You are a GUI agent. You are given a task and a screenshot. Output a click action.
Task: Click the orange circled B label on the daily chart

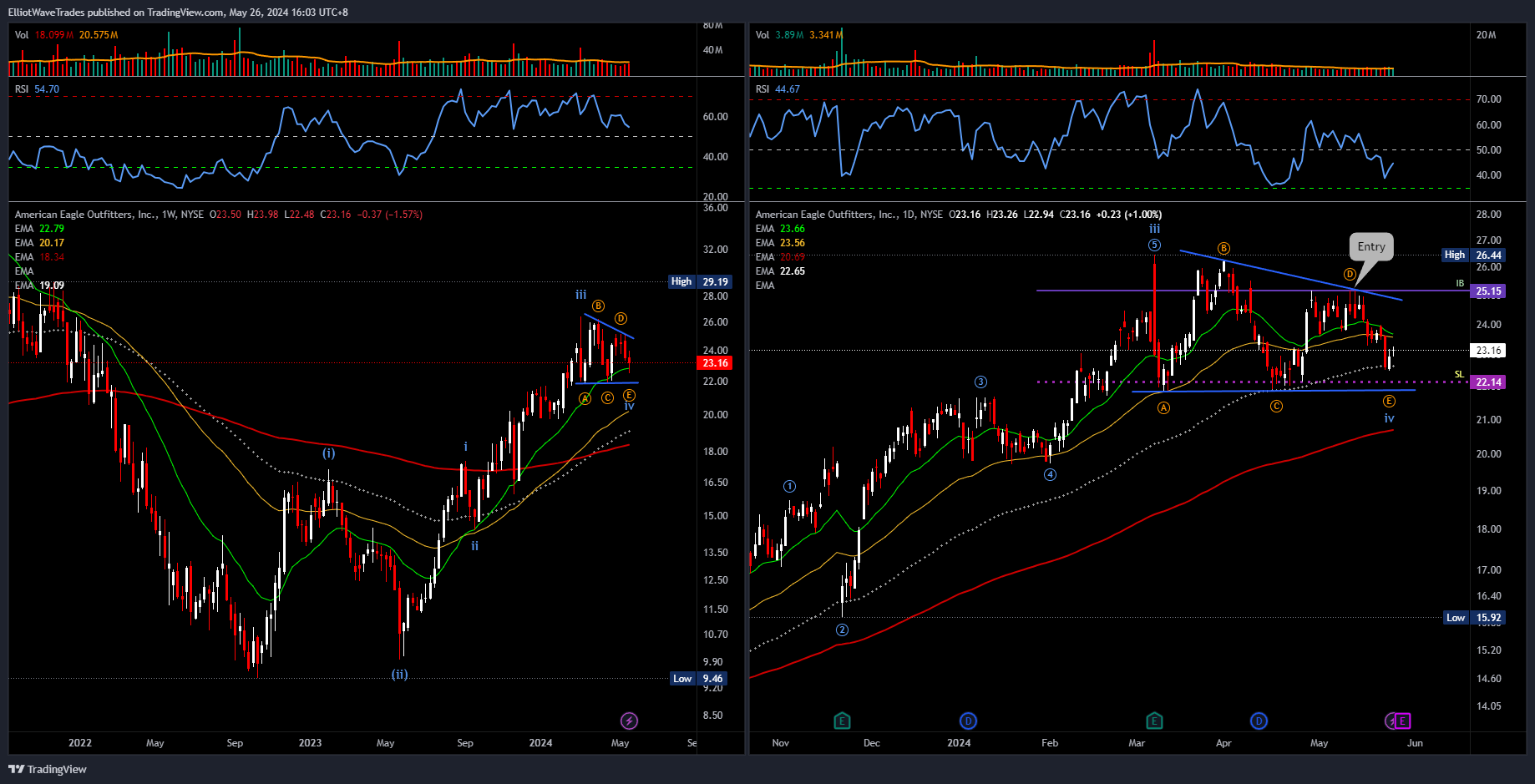pyautogui.click(x=1223, y=249)
